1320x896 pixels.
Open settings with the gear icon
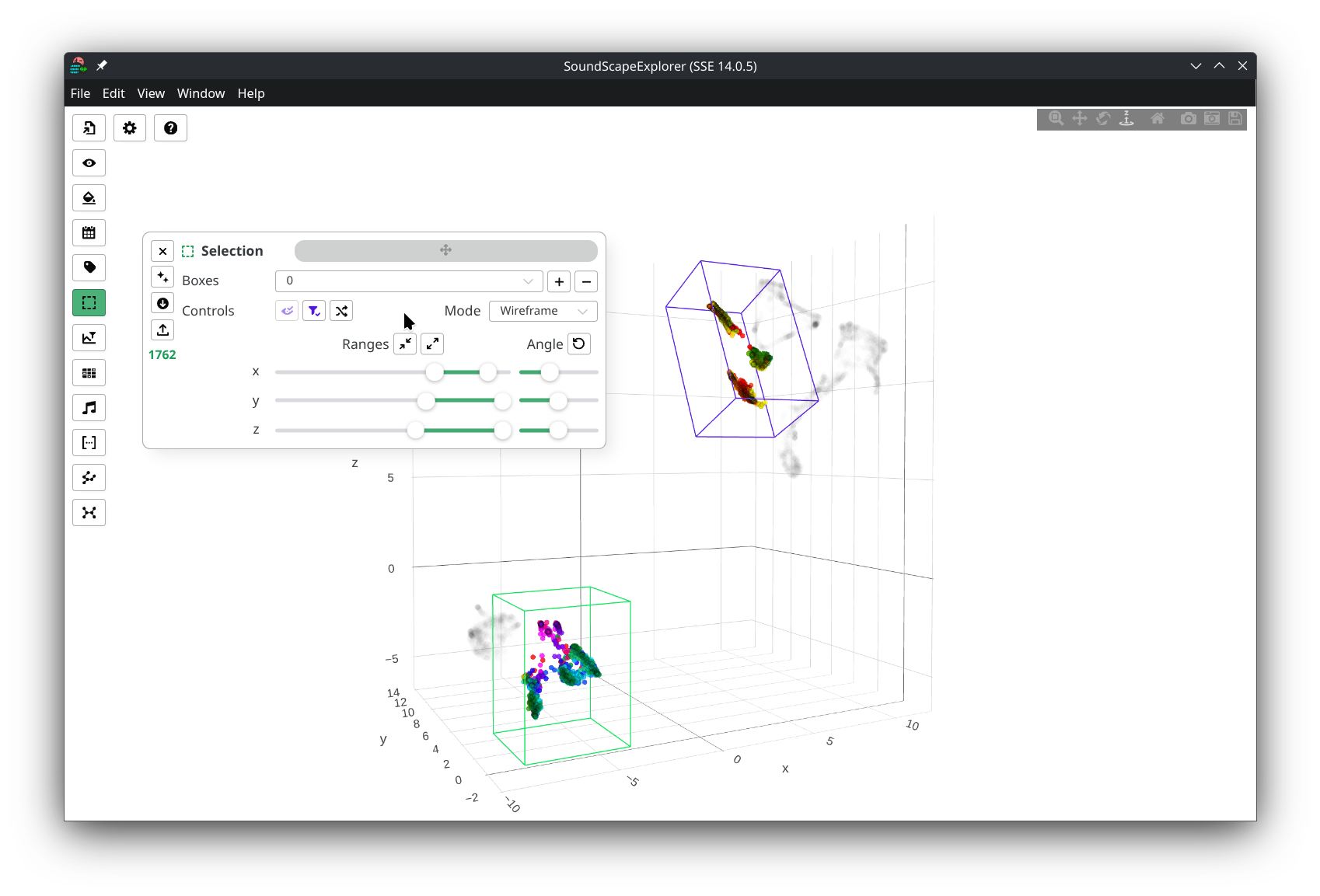pos(130,128)
